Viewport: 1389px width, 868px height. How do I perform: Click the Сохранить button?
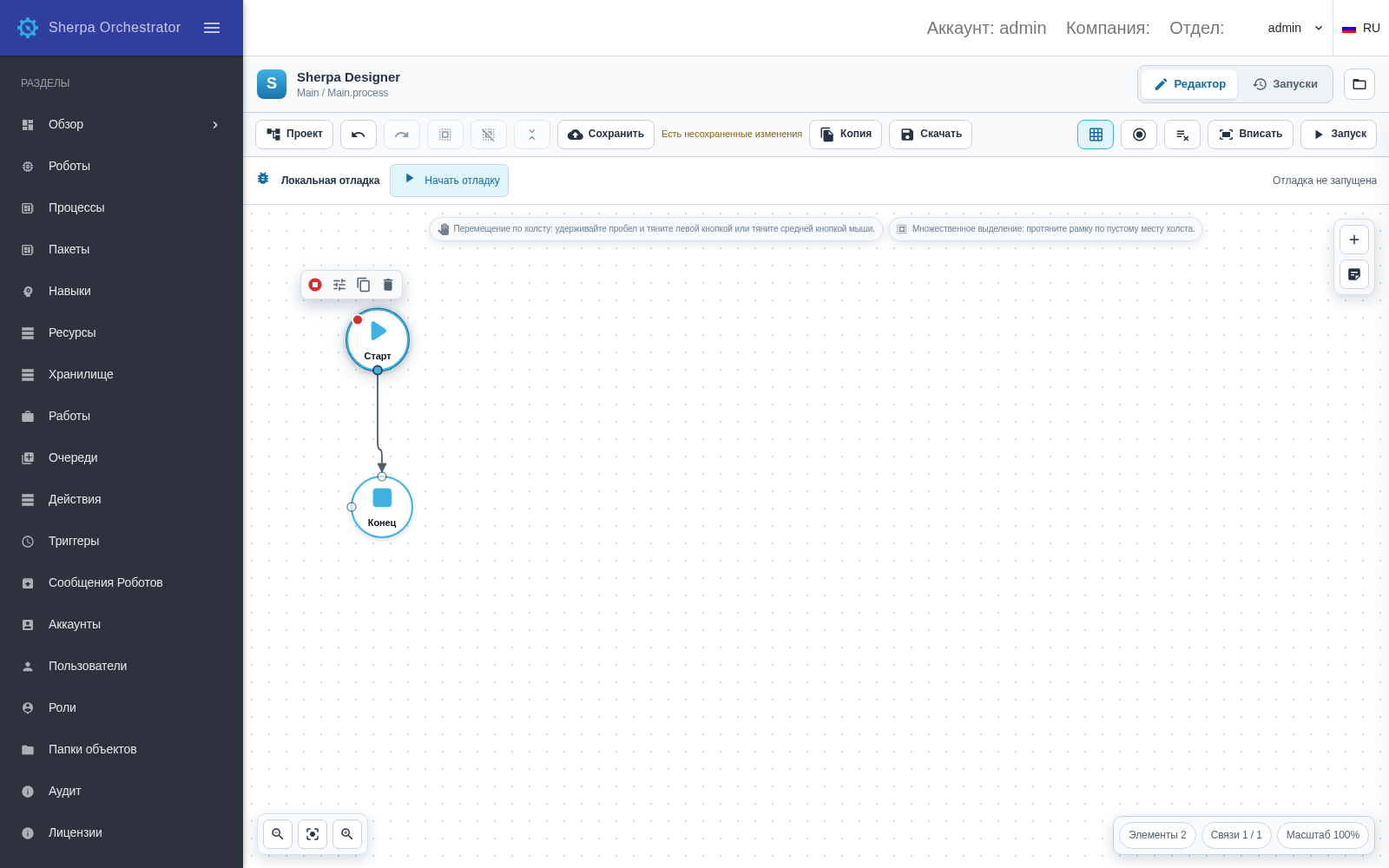[606, 135]
